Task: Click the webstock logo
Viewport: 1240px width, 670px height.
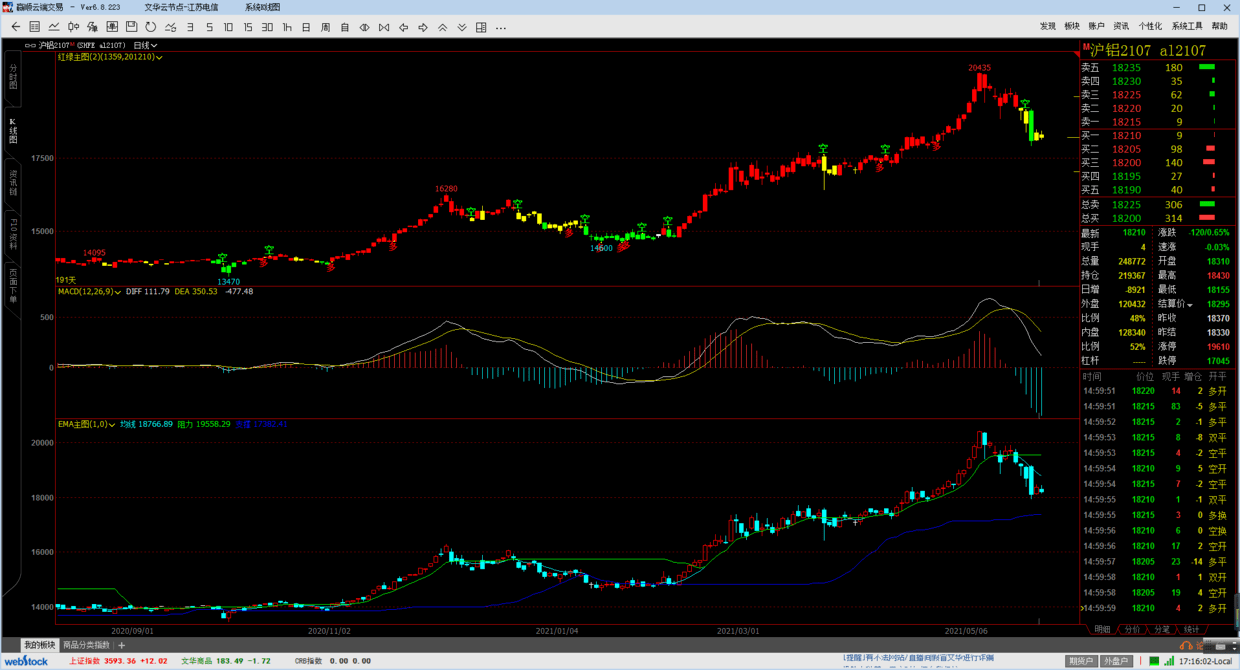Action: [x=25, y=661]
